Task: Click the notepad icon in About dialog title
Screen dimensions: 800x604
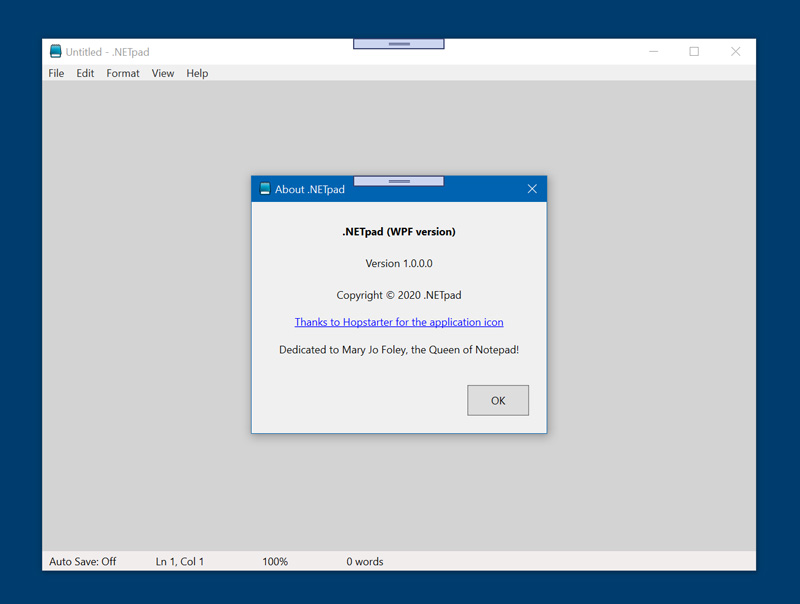Action: [265, 189]
